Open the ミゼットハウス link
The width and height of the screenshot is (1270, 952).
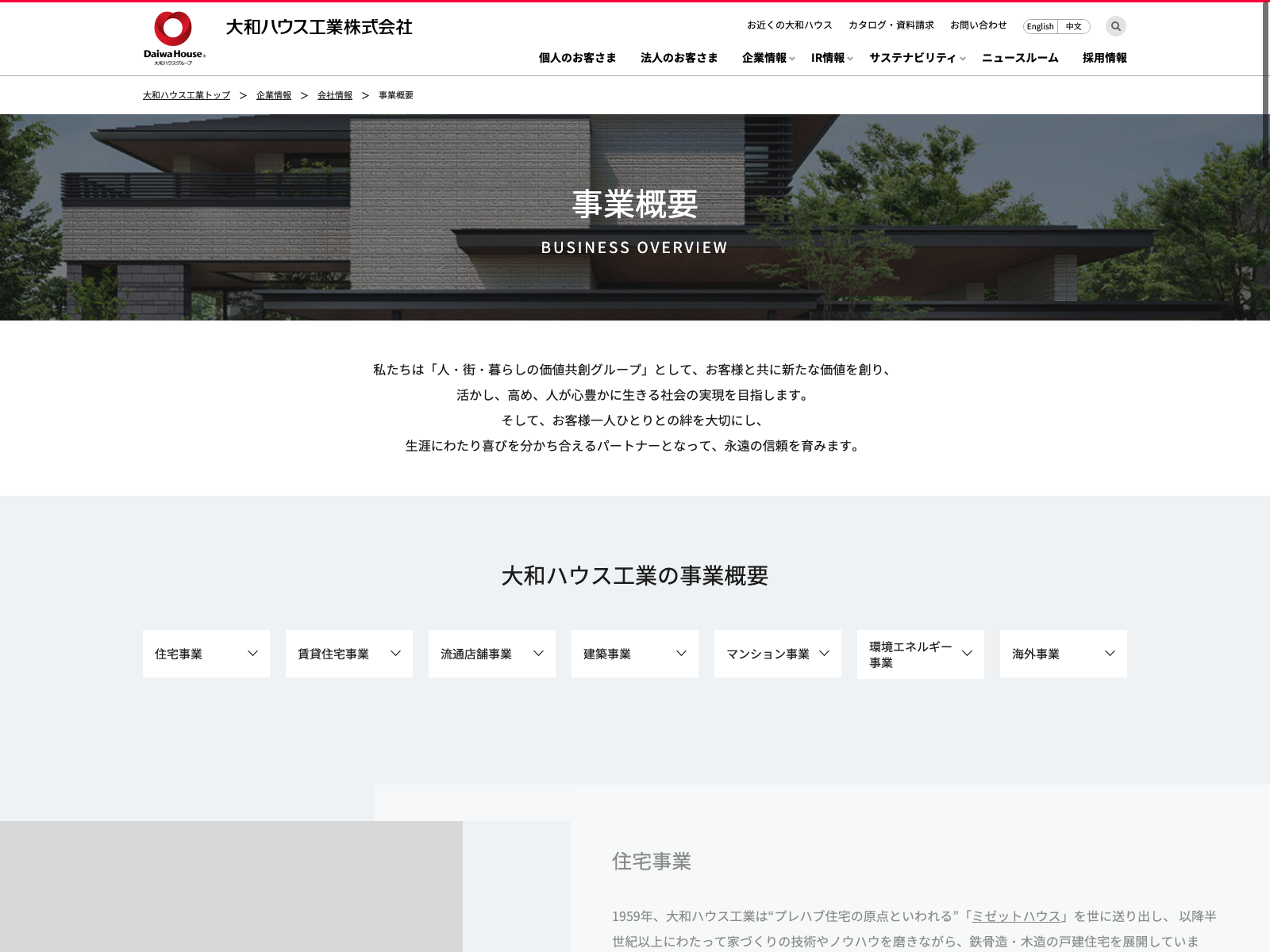tap(1016, 916)
